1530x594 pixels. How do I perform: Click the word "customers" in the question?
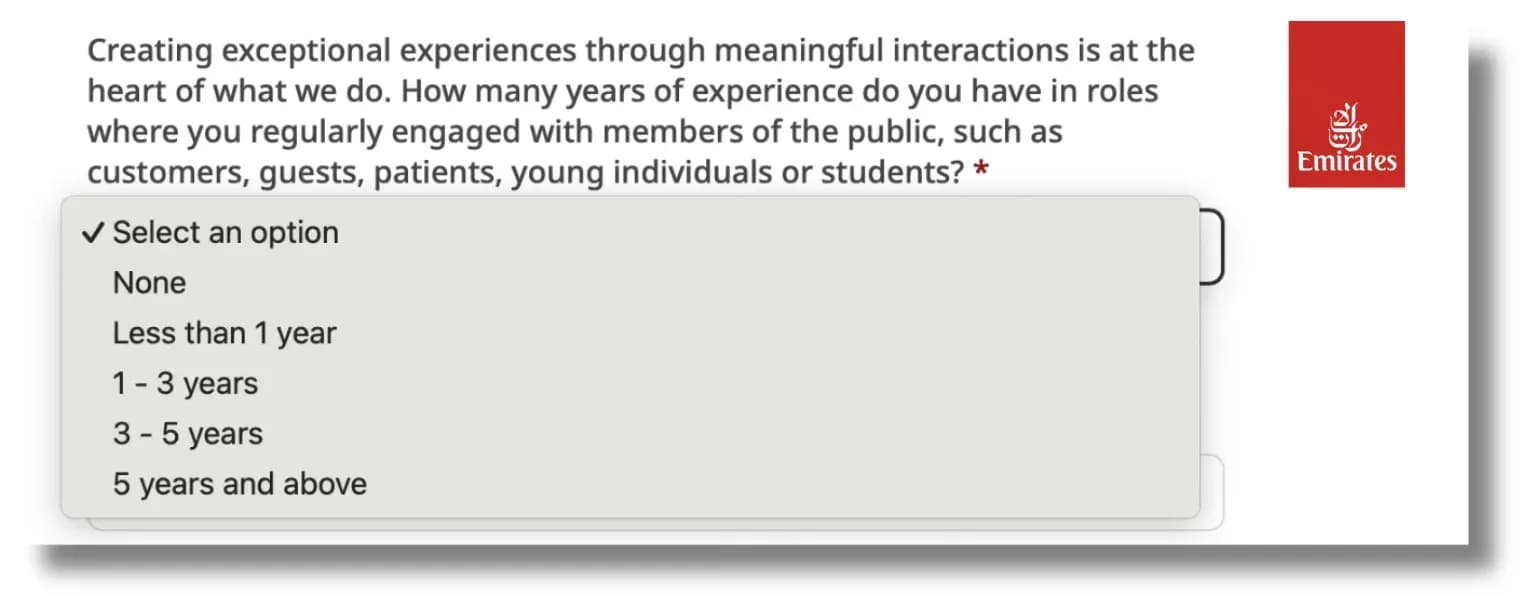(165, 172)
